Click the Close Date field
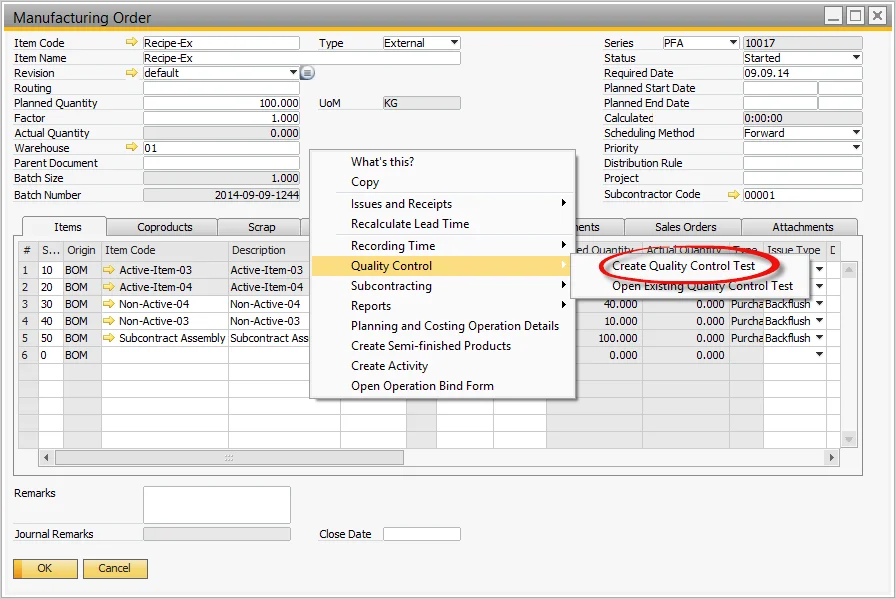This screenshot has height=599, width=896. click(x=422, y=534)
